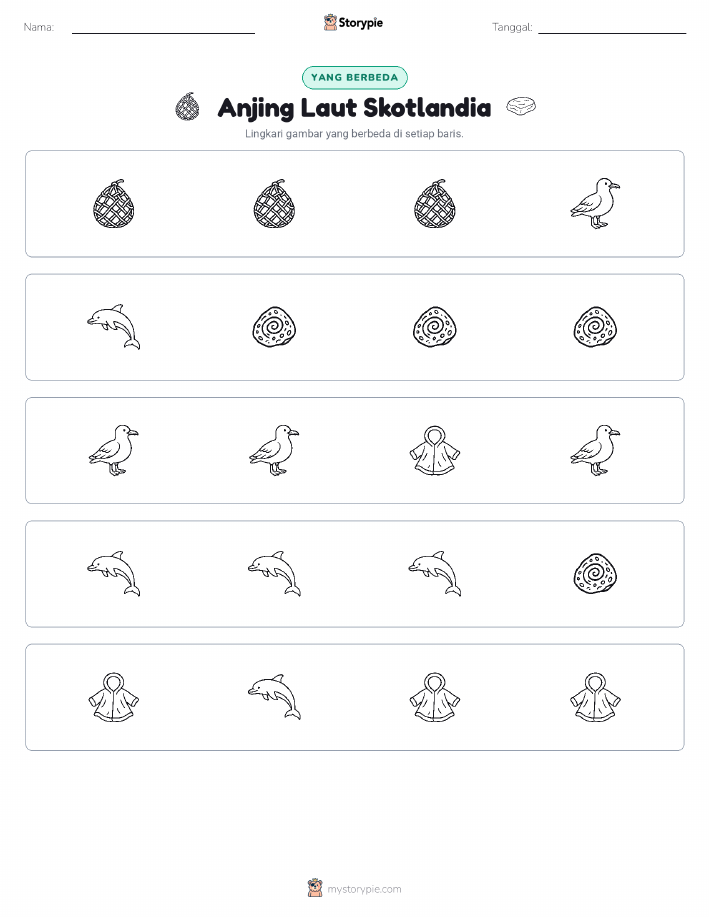The image size is (709, 917).
Task: Click the Anjing Laut Skotlandia title
Action: click(354, 108)
